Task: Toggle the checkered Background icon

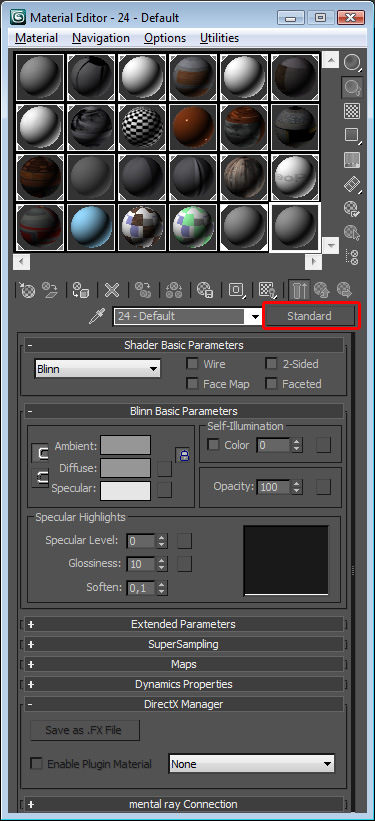Action: (352, 111)
